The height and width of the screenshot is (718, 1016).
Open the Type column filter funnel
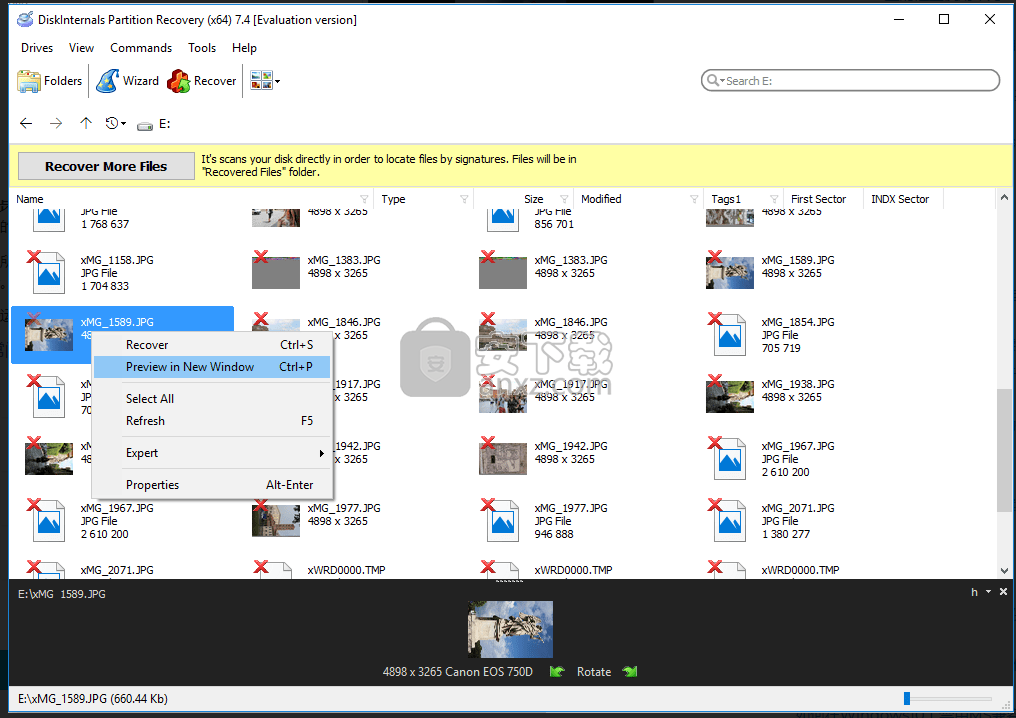tap(464, 199)
